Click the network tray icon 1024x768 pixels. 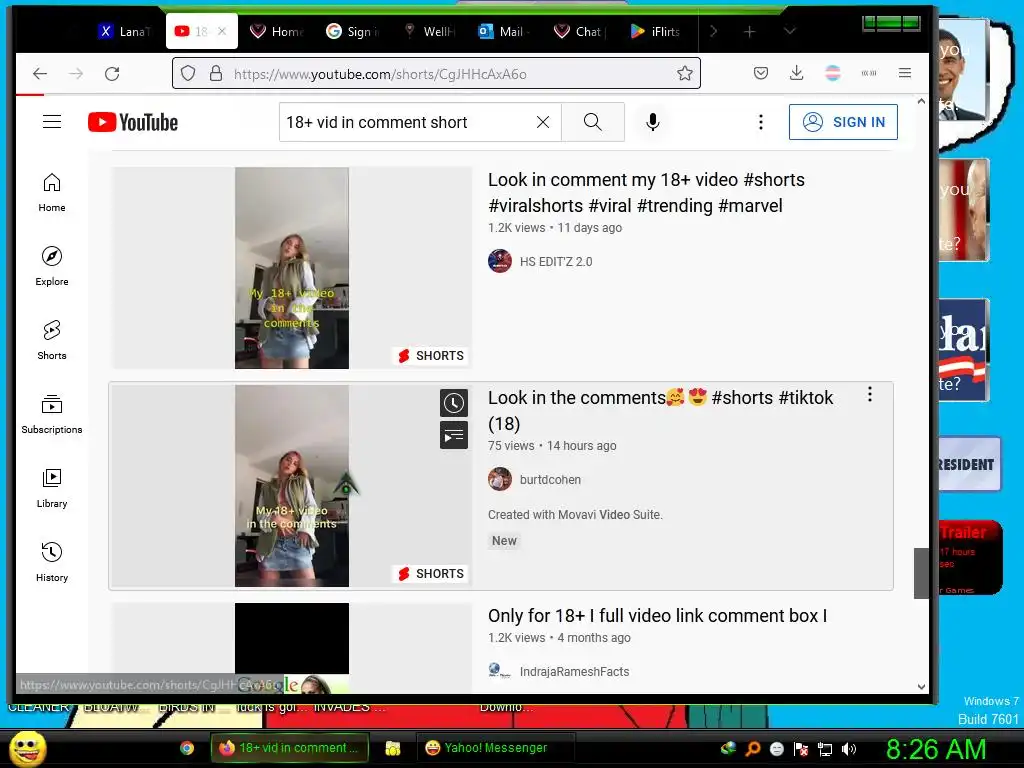(x=825, y=749)
